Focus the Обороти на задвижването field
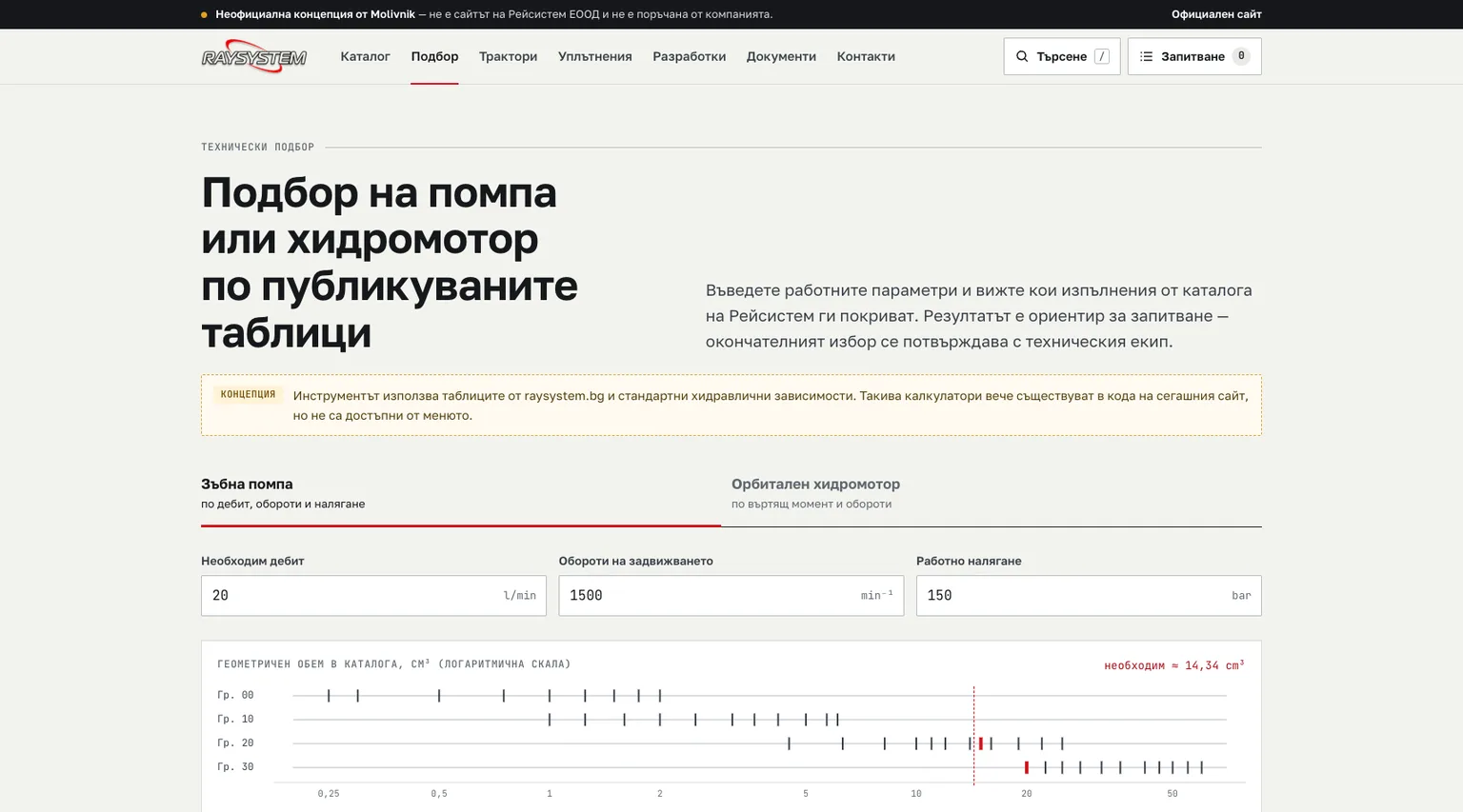The image size is (1463, 812). coord(731,595)
